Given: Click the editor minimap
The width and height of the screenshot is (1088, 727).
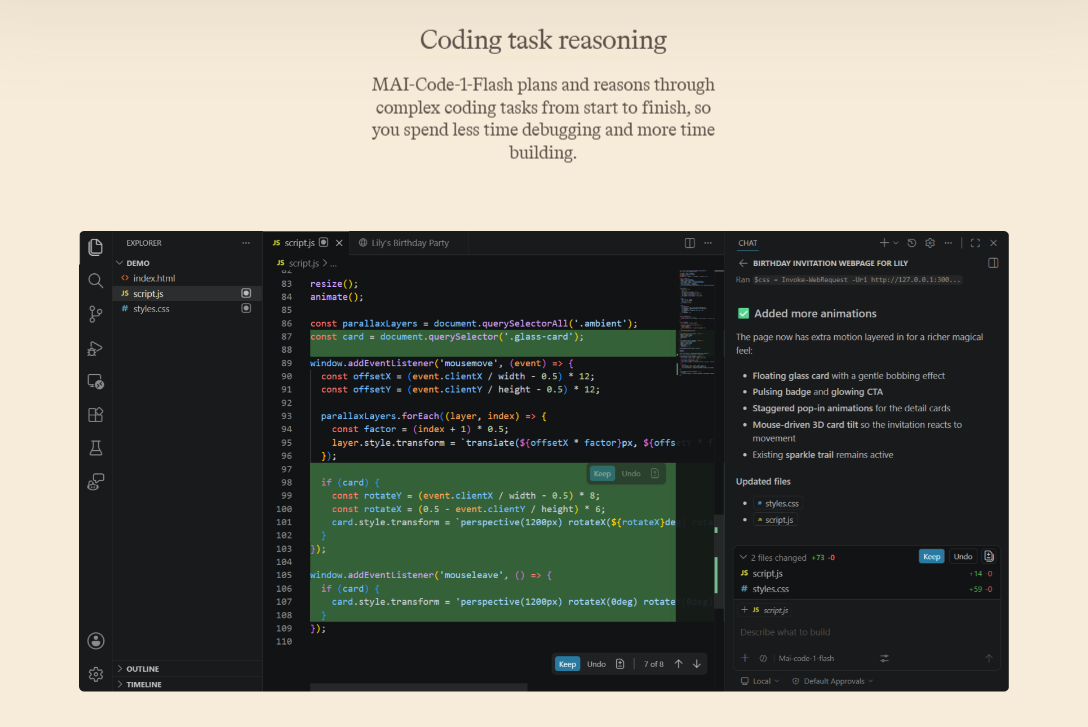Looking at the screenshot, I should point(696,323).
